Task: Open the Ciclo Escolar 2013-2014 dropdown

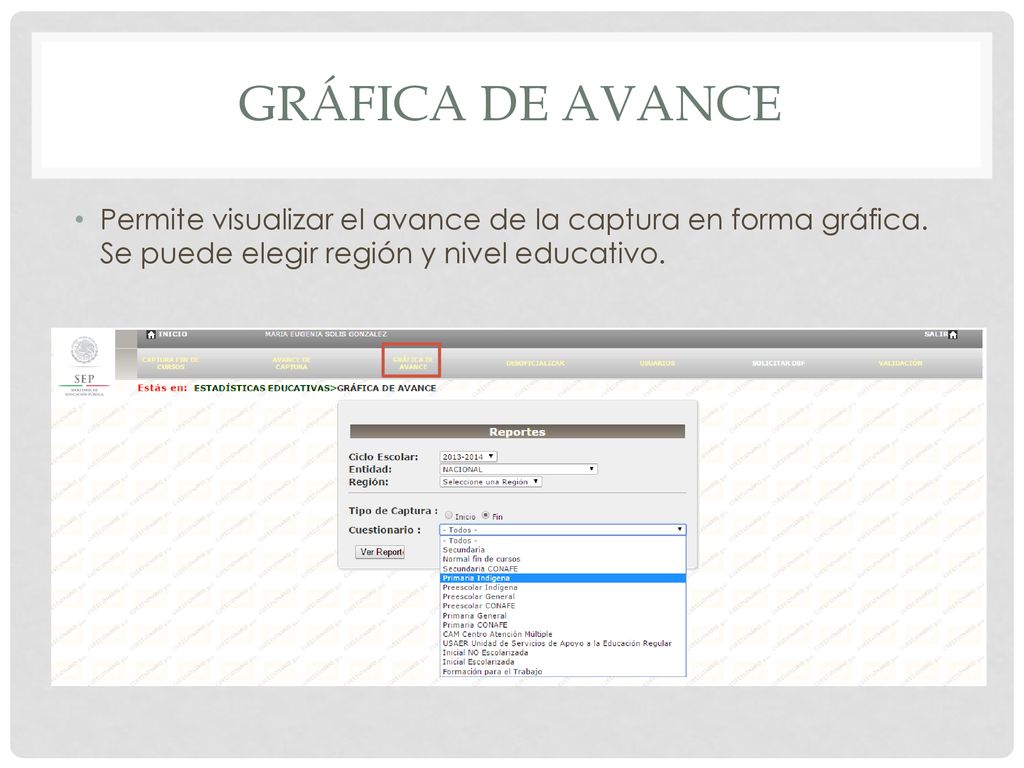Action: [x=468, y=456]
